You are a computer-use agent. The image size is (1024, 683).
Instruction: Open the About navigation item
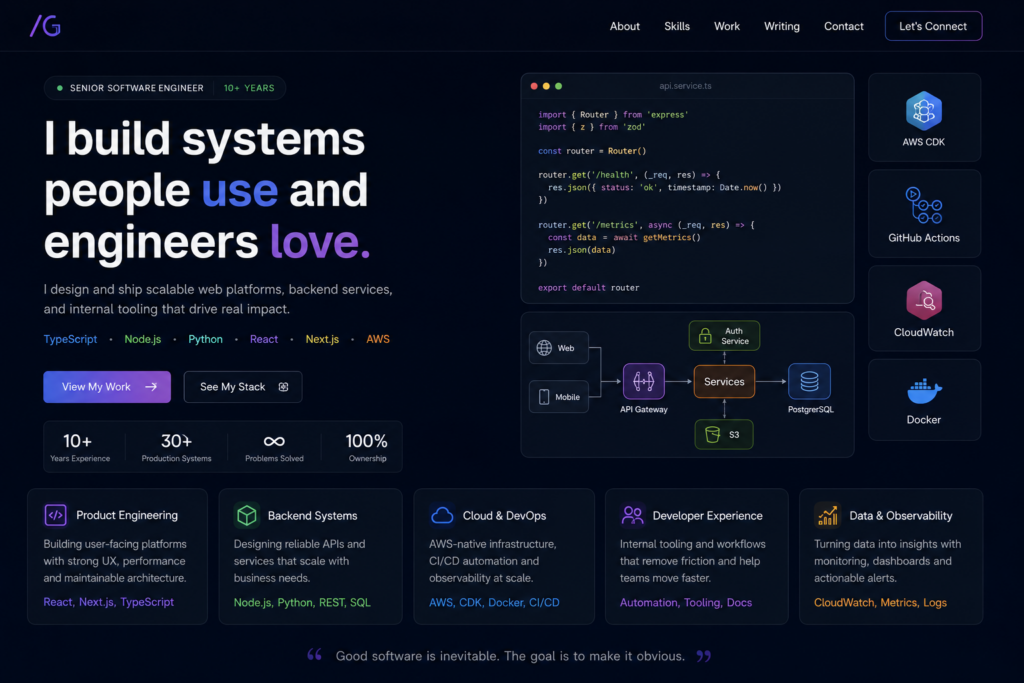click(624, 26)
